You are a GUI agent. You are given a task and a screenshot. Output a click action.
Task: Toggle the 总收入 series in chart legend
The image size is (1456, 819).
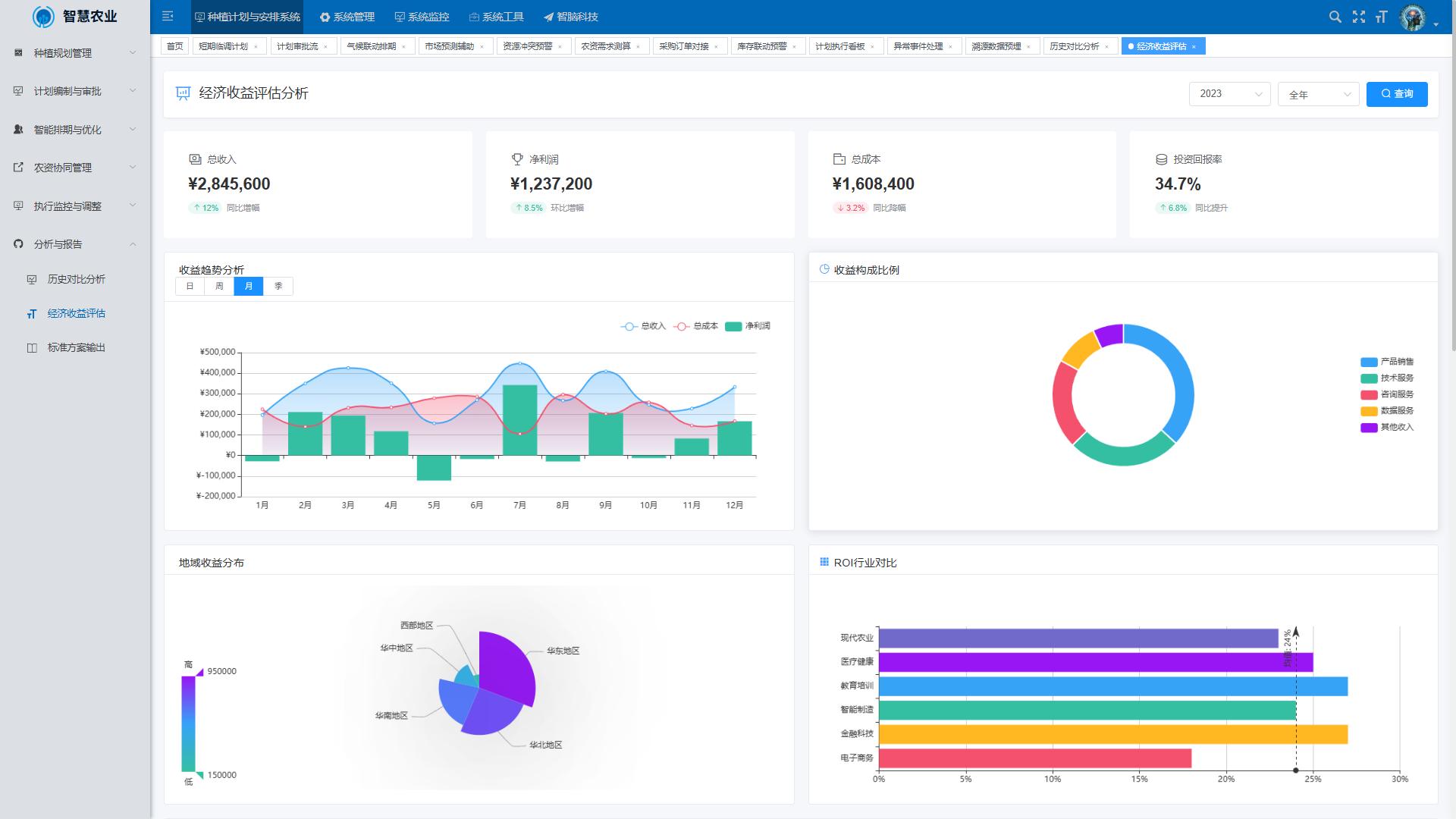pyautogui.click(x=643, y=326)
